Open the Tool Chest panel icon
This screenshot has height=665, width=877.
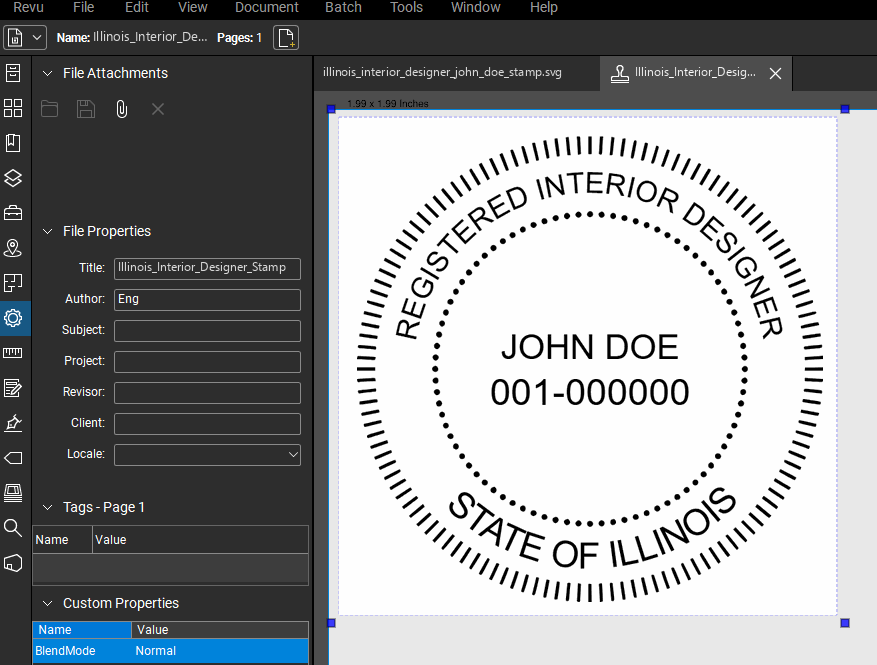point(13,213)
